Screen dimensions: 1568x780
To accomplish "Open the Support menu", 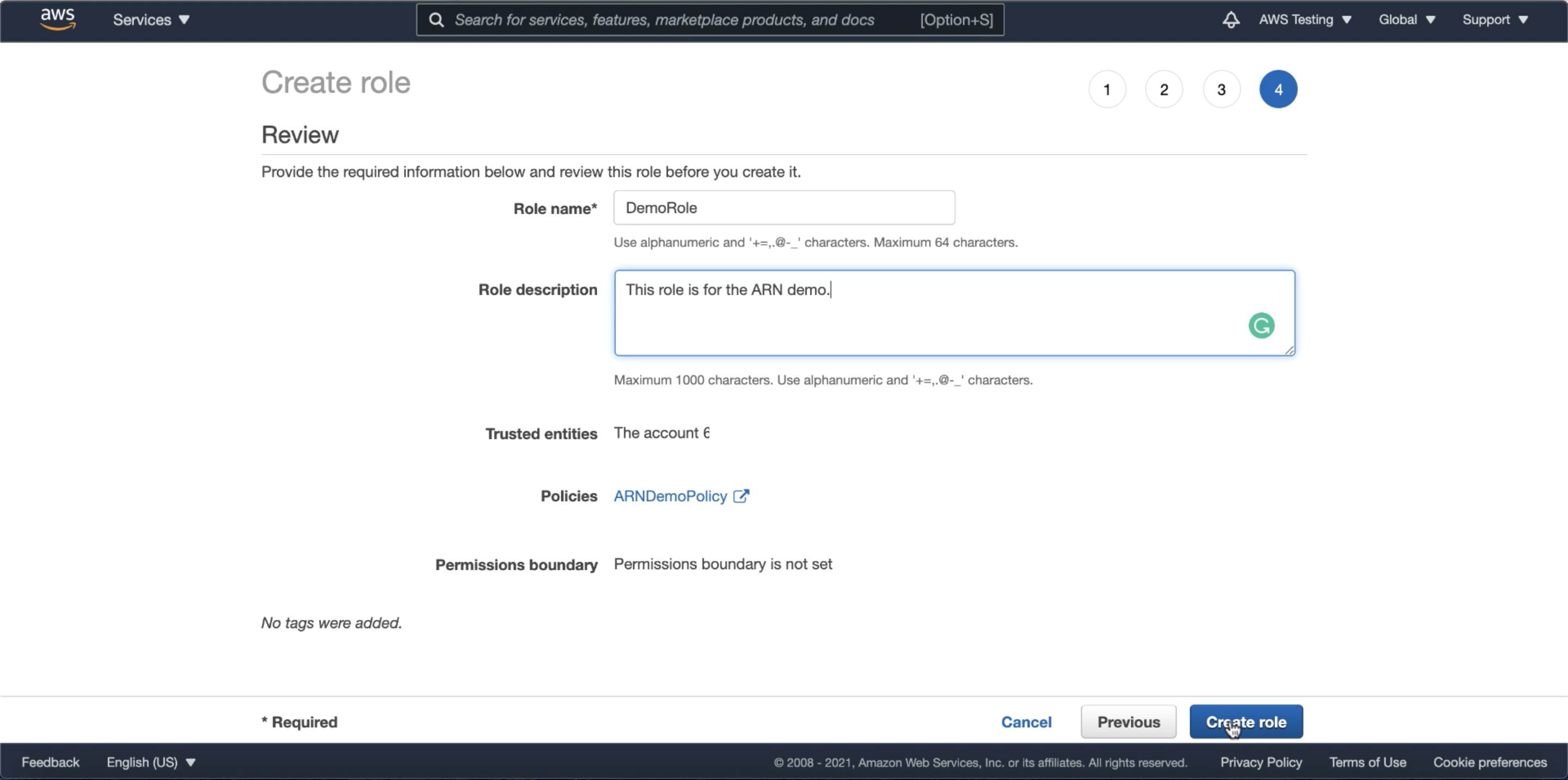I will click(1494, 20).
